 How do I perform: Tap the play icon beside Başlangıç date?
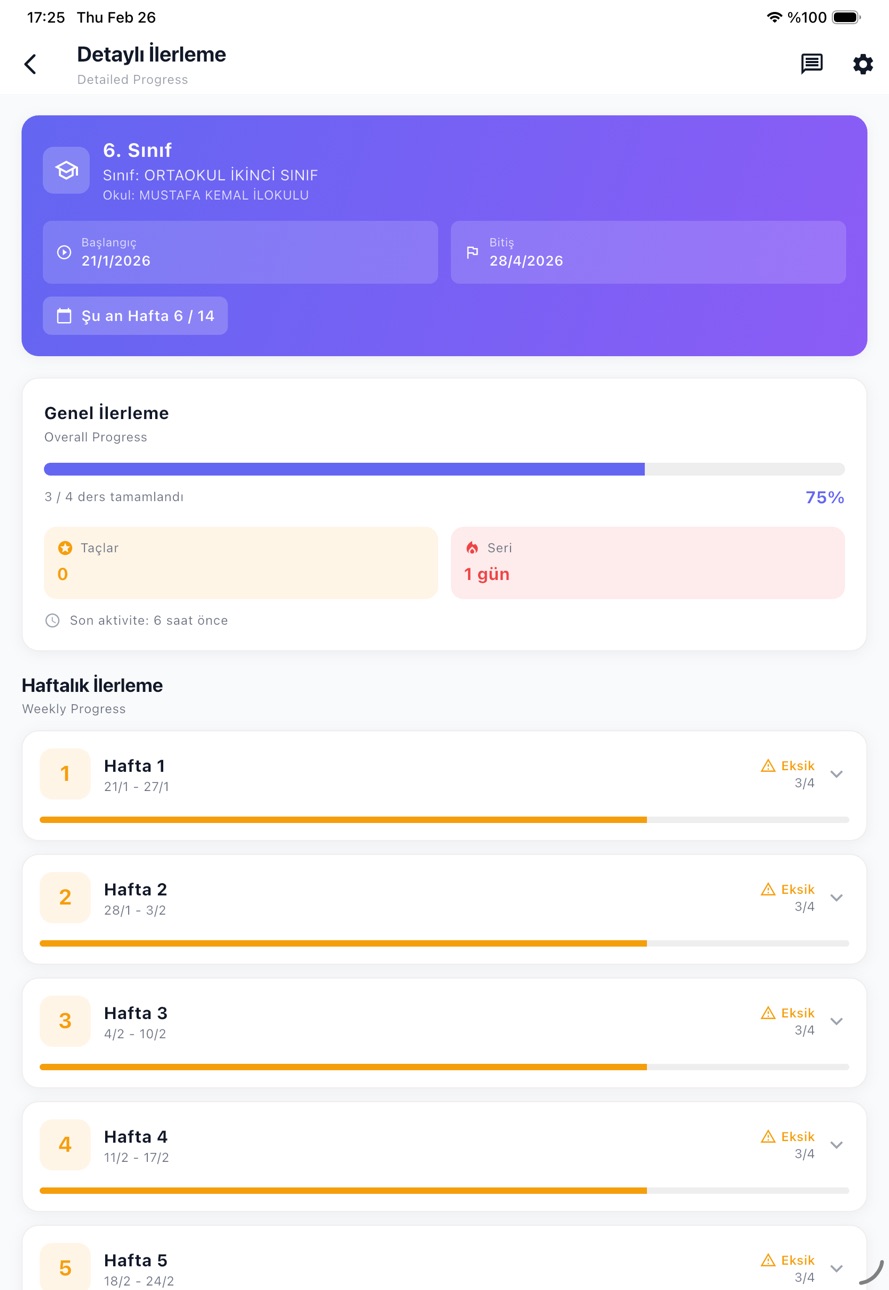pos(64,253)
